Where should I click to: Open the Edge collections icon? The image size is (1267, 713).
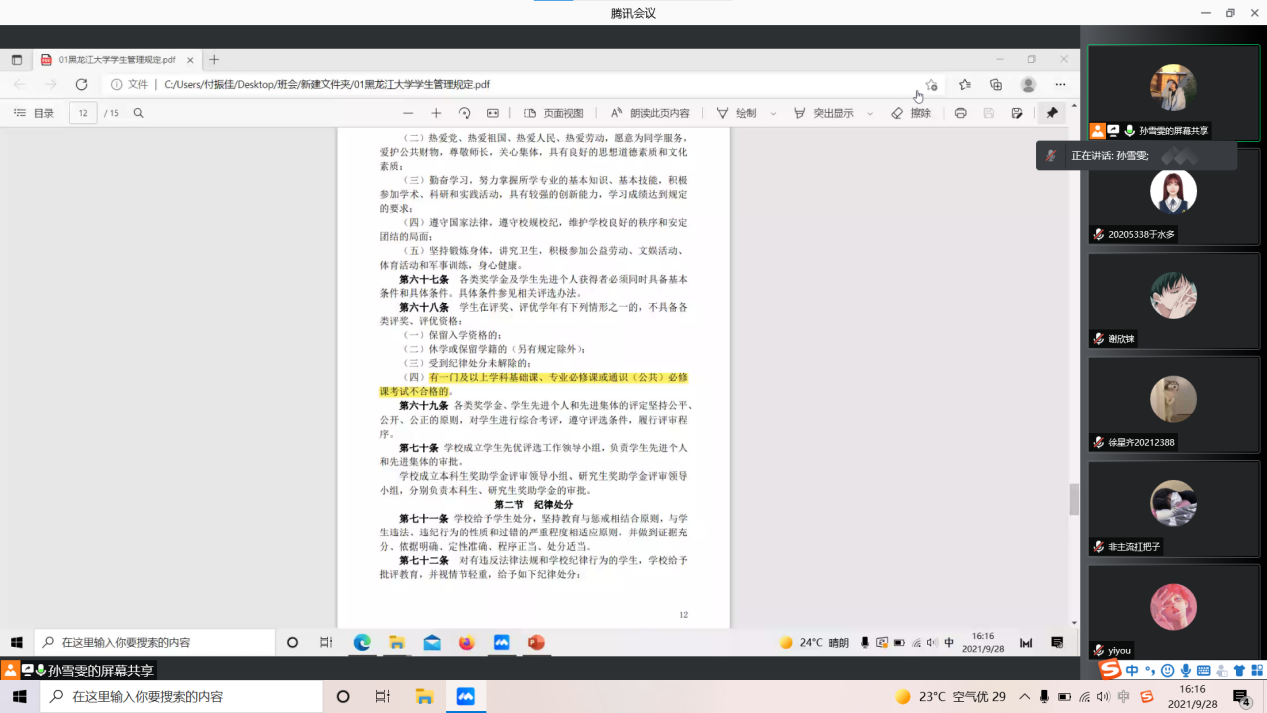(x=996, y=85)
